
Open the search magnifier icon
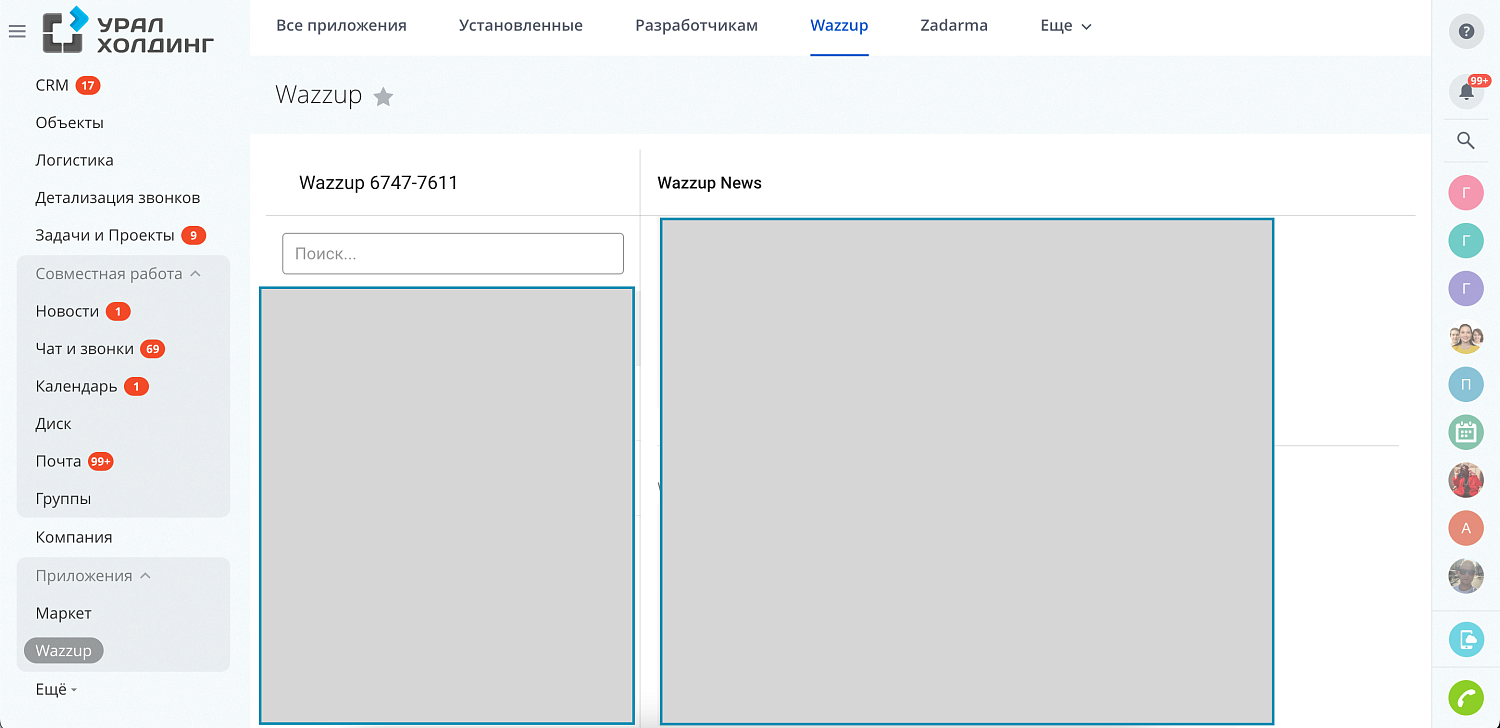tap(1466, 140)
